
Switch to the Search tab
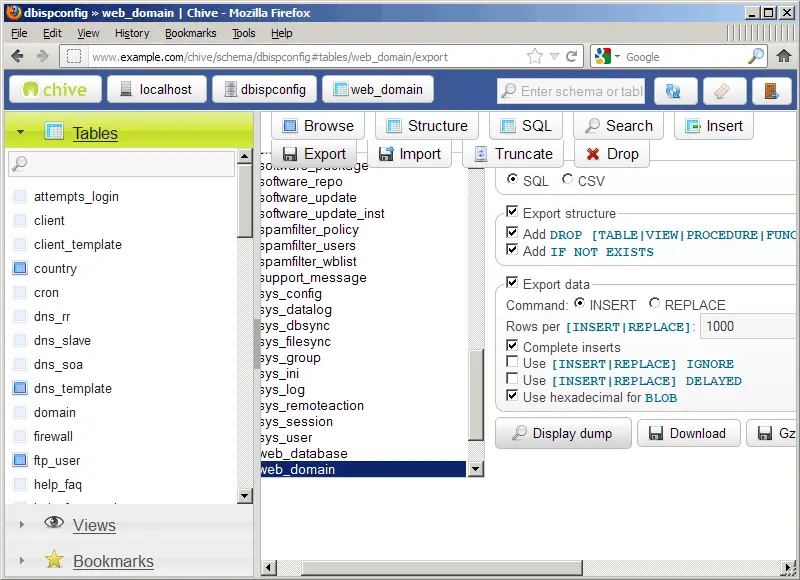618,125
